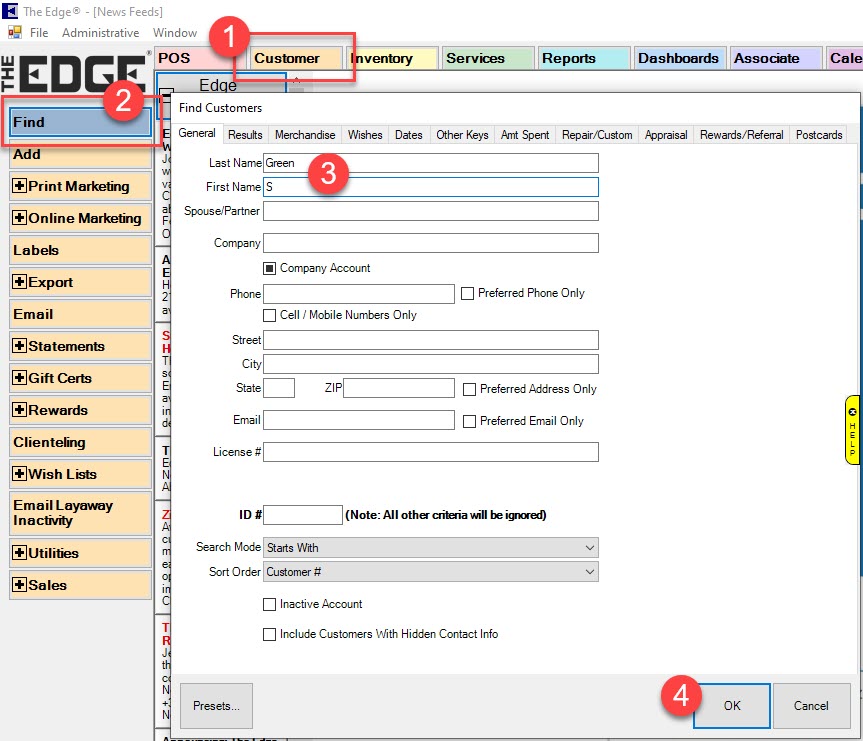Expand the Print Marketing plus icon

click(x=19, y=186)
